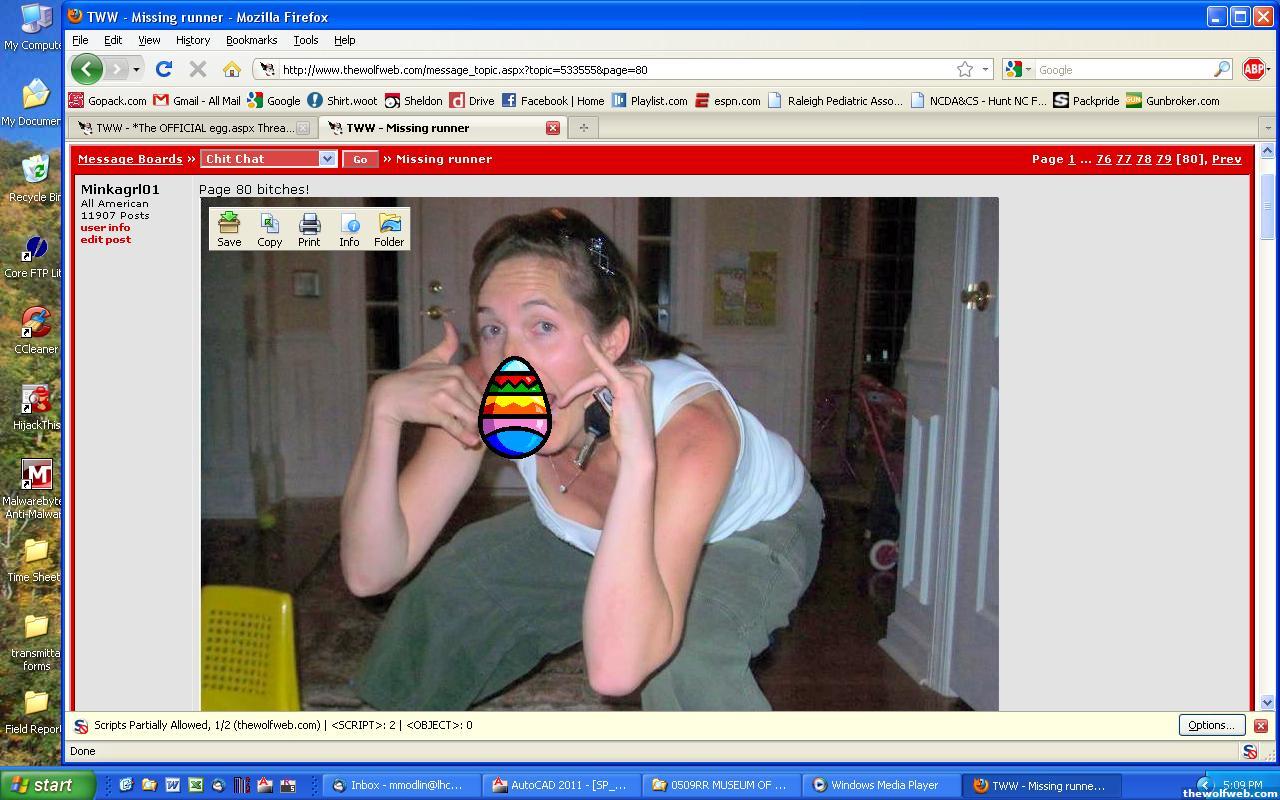Click the URL address bar field
Viewport: 1280px width, 800px height.
[610, 70]
